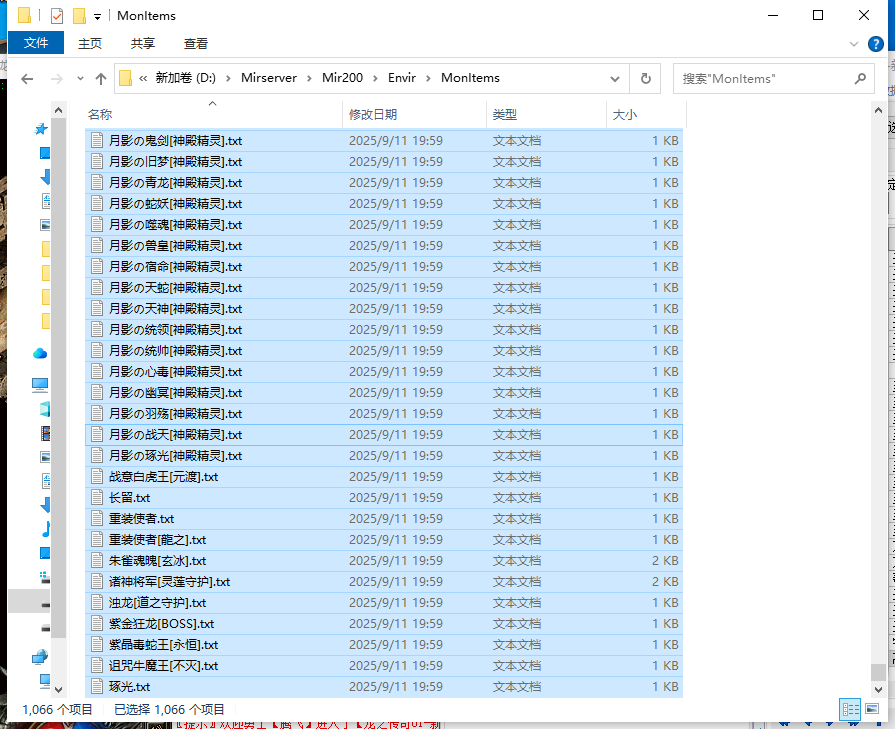Sort by 大小 column header
895x729 pixels.
click(x=646, y=115)
